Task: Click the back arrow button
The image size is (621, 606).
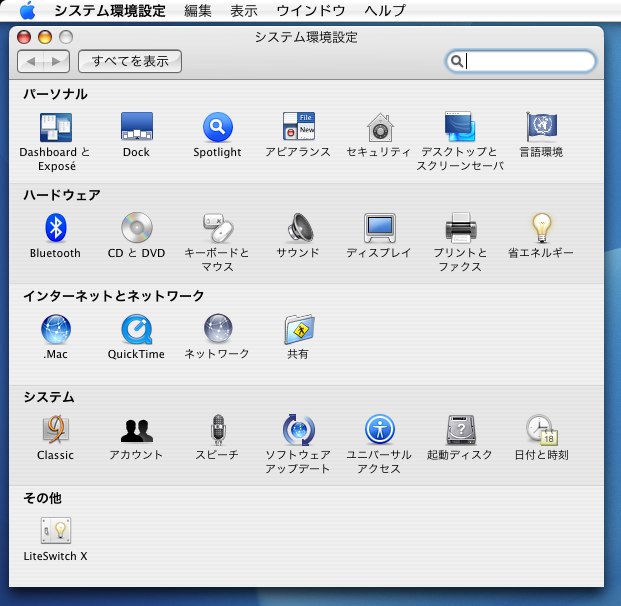Action: pyautogui.click(x=31, y=61)
